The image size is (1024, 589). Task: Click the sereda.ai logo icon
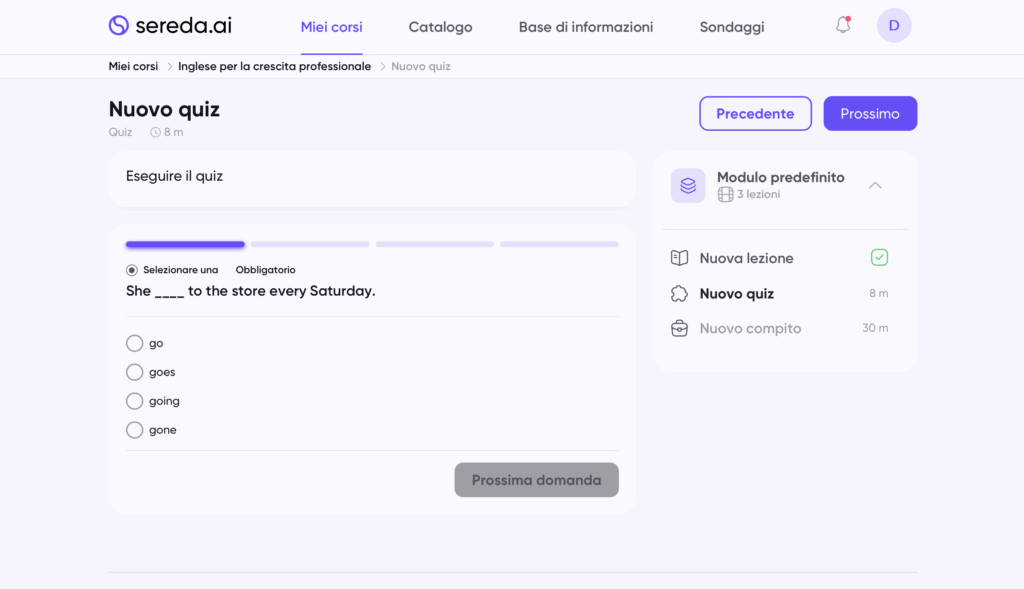tap(119, 26)
